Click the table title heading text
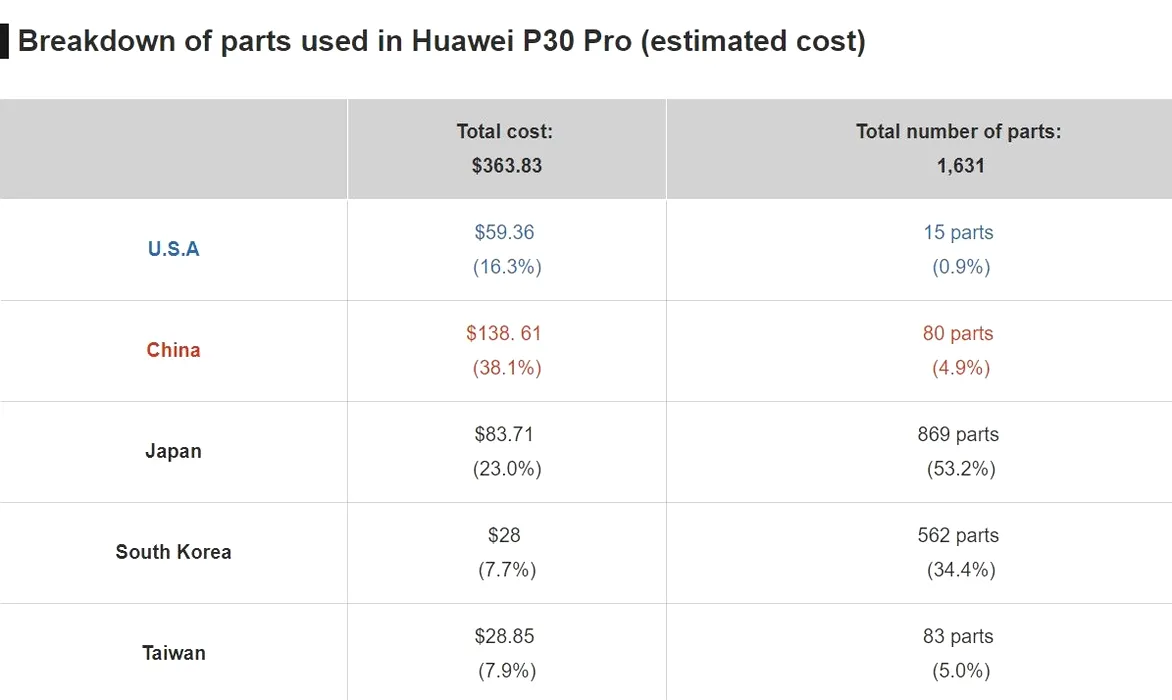Viewport: 1172px width, 700px height. tap(441, 41)
